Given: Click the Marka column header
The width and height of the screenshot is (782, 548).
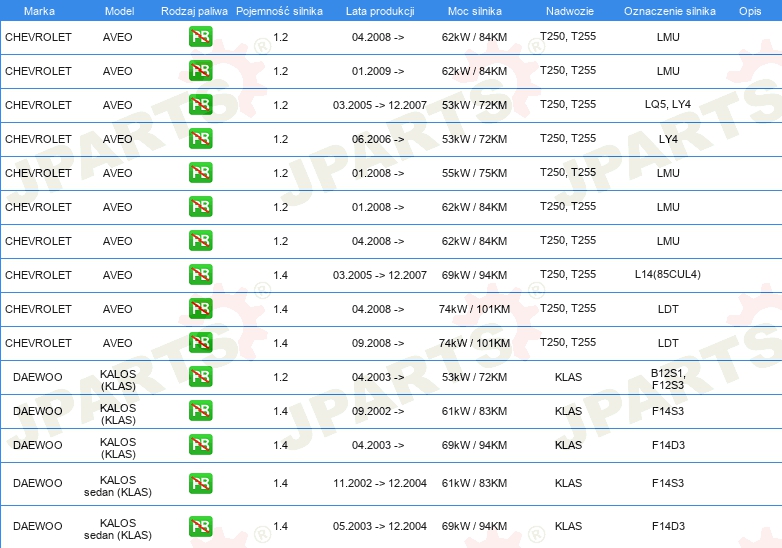Looking at the screenshot, I should [x=39, y=11].
